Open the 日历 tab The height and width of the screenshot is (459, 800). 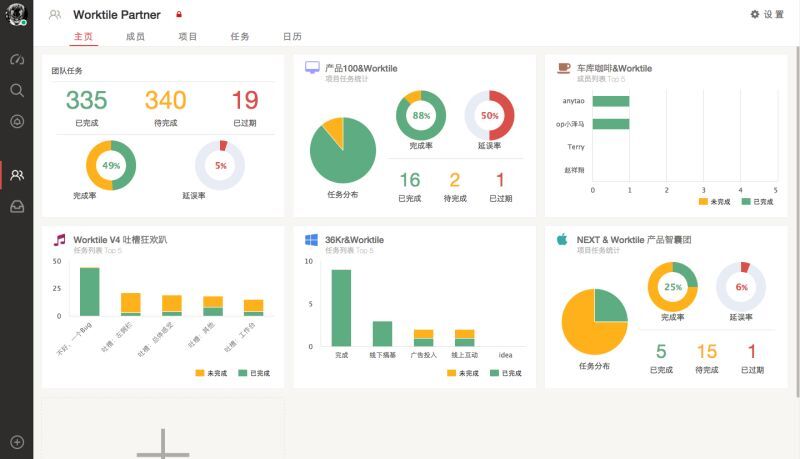coord(291,37)
